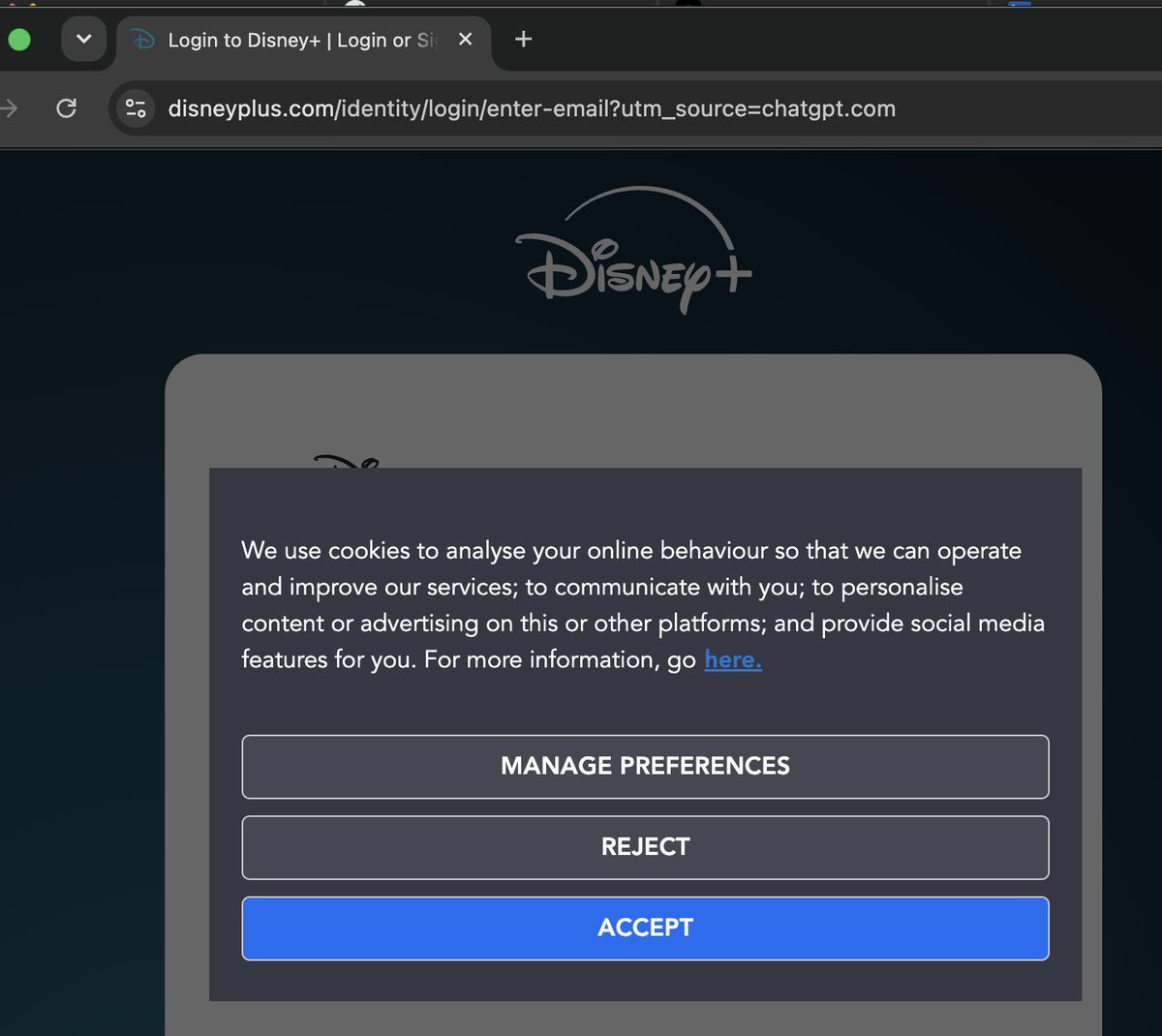Viewport: 1162px width, 1036px height.
Task: Click the REJECT cookies button
Action: (645, 847)
